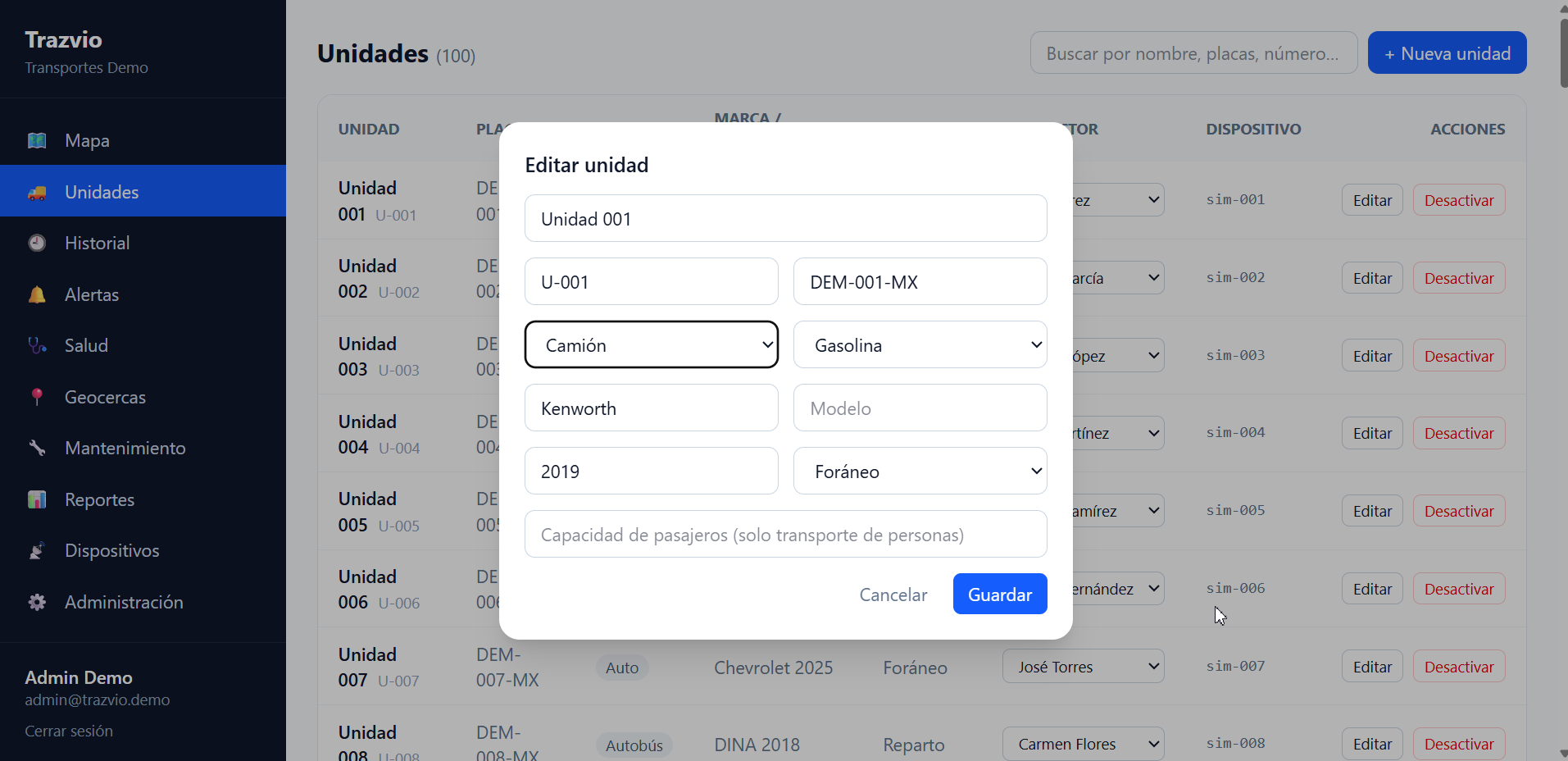This screenshot has height=761, width=1568.
Task: Click the Dispositivos satellite icon
Action: (37, 550)
